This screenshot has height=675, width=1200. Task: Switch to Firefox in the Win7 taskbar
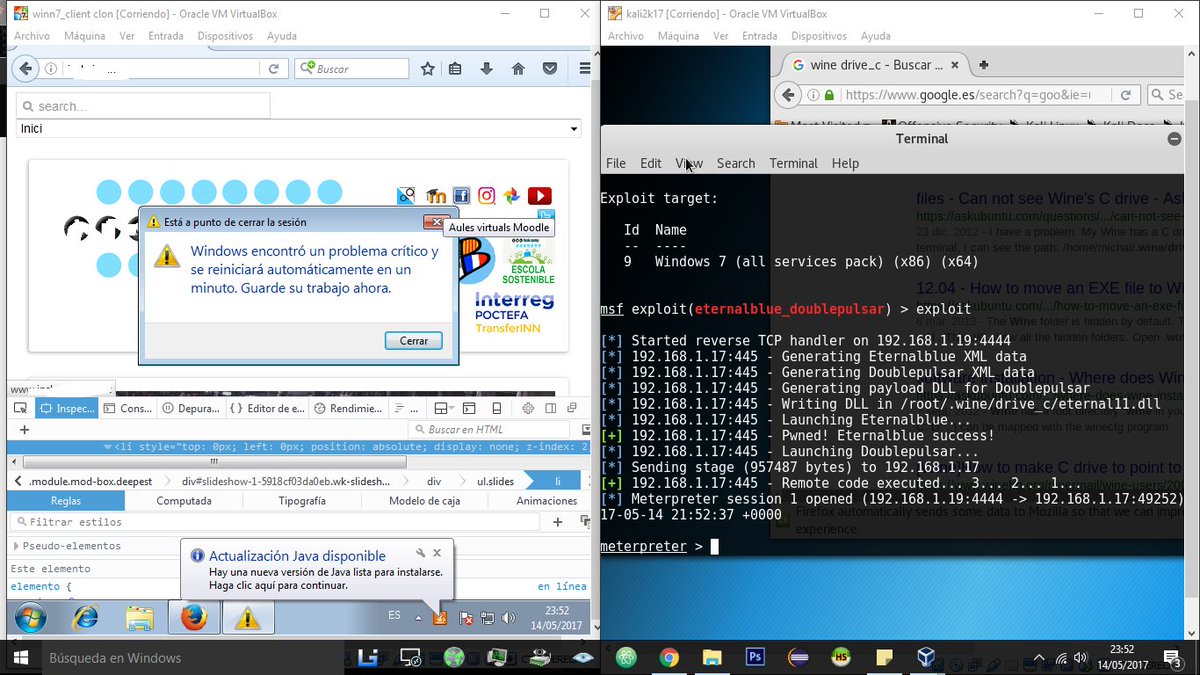tap(194, 618)
